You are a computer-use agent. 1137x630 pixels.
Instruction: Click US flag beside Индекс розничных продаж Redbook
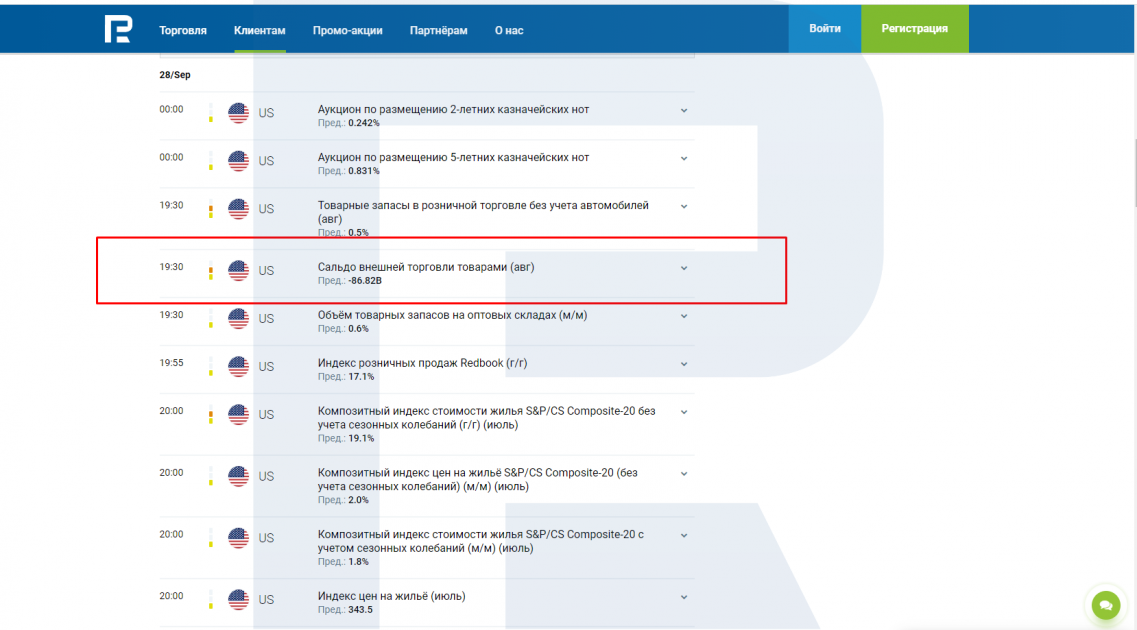click(x=239, y=366)
